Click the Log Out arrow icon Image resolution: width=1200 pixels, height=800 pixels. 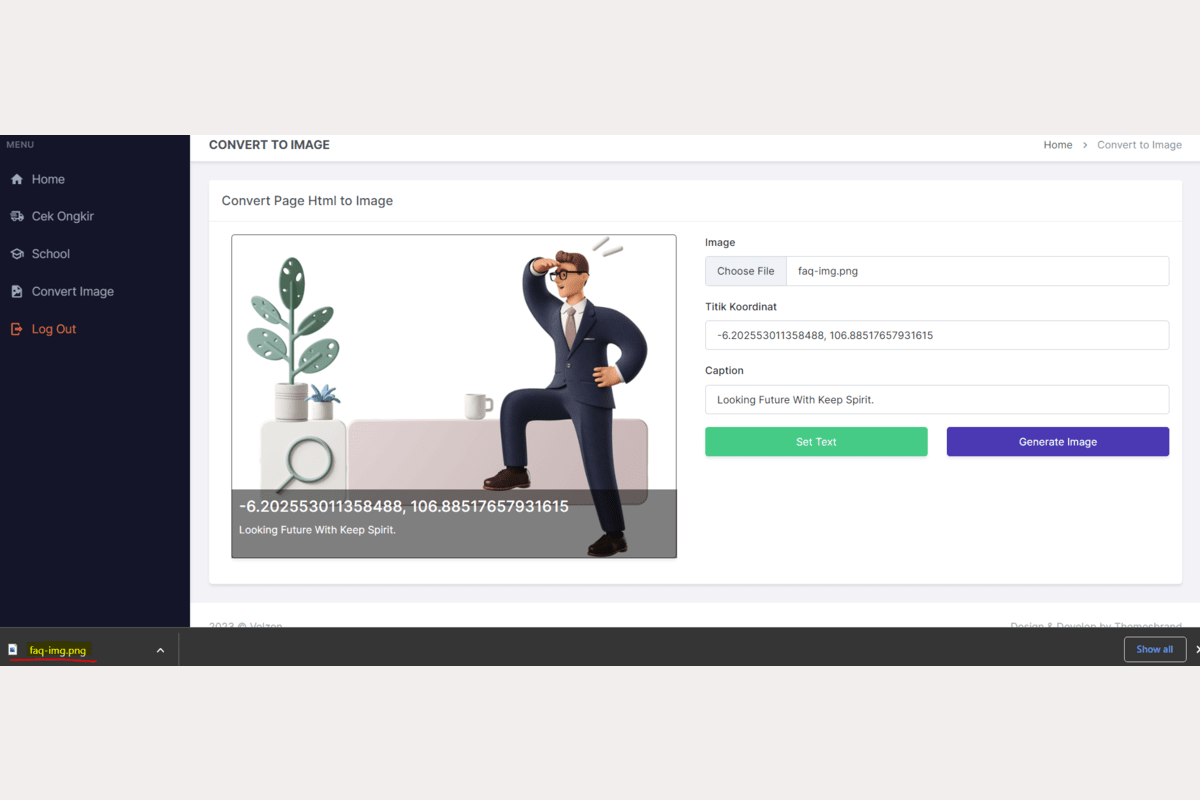click(x=16, y=329)
